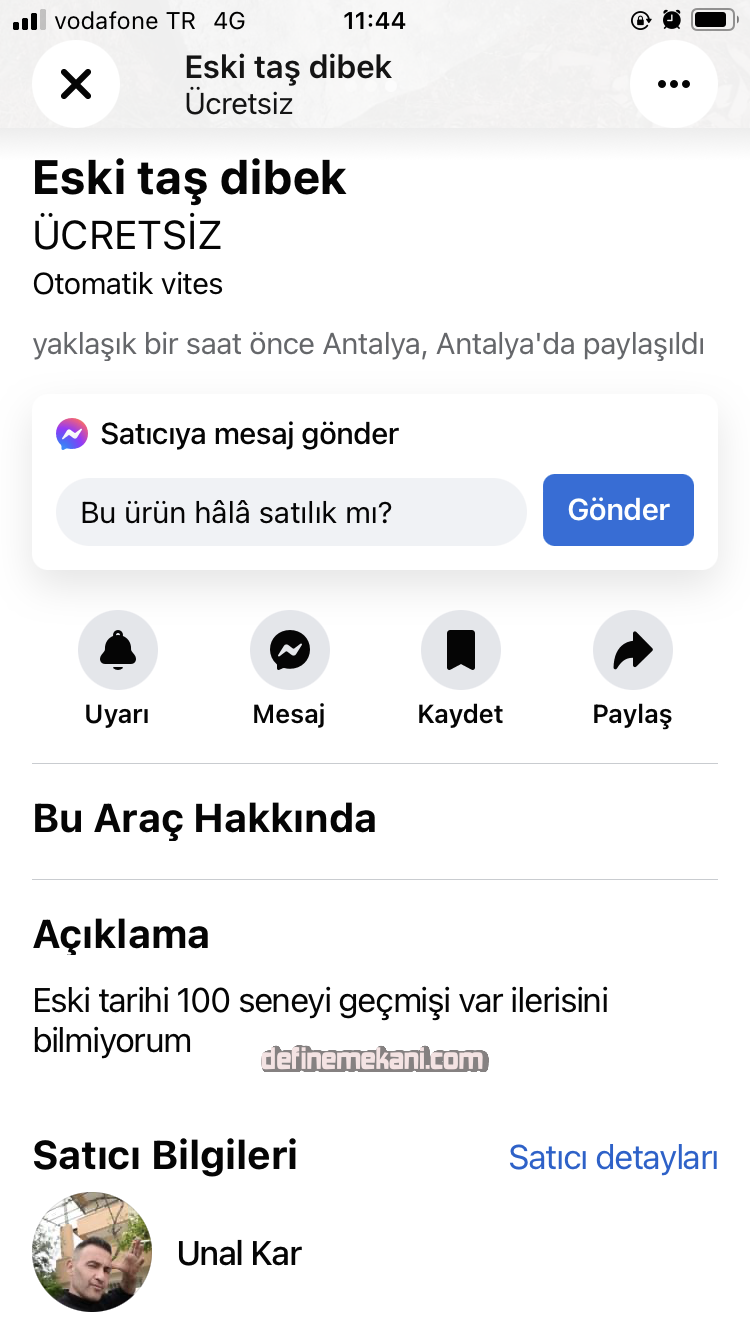This screenshot has width=750, height=1334.
Task: Share listing using Paylaş arrow icon
Action: (x=632, y=651)
